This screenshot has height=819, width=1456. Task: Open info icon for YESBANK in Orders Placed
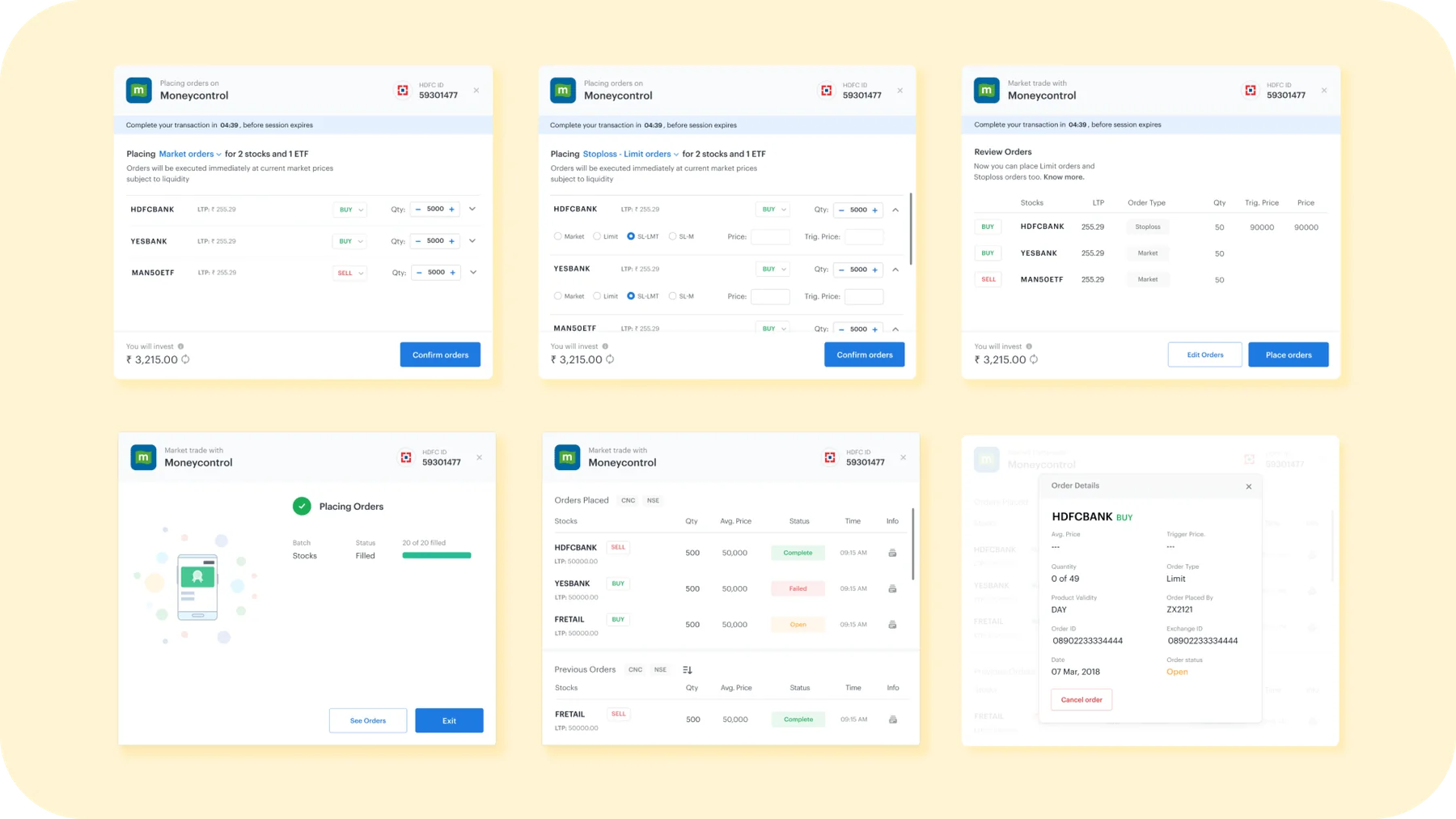[892, 588]
